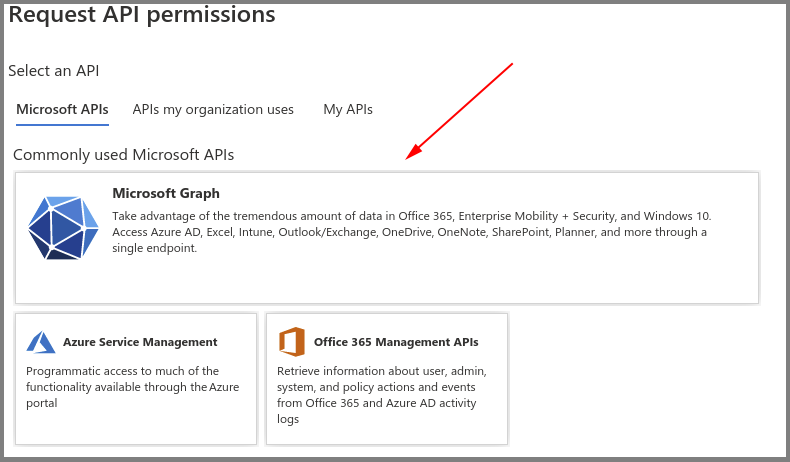Open the APIs my organization uses tab
Viewport: 790px width, 462px height.
pos(213,109)
